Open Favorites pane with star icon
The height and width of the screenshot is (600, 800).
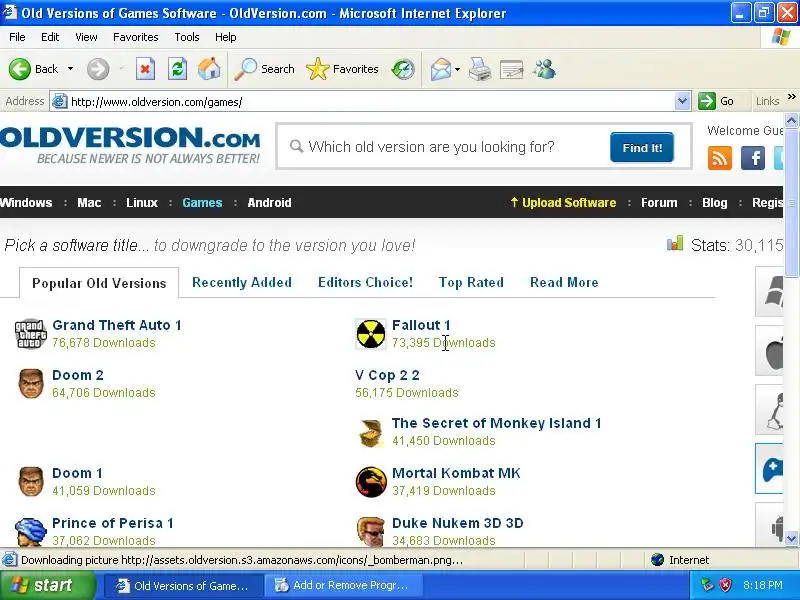[317, 69]
